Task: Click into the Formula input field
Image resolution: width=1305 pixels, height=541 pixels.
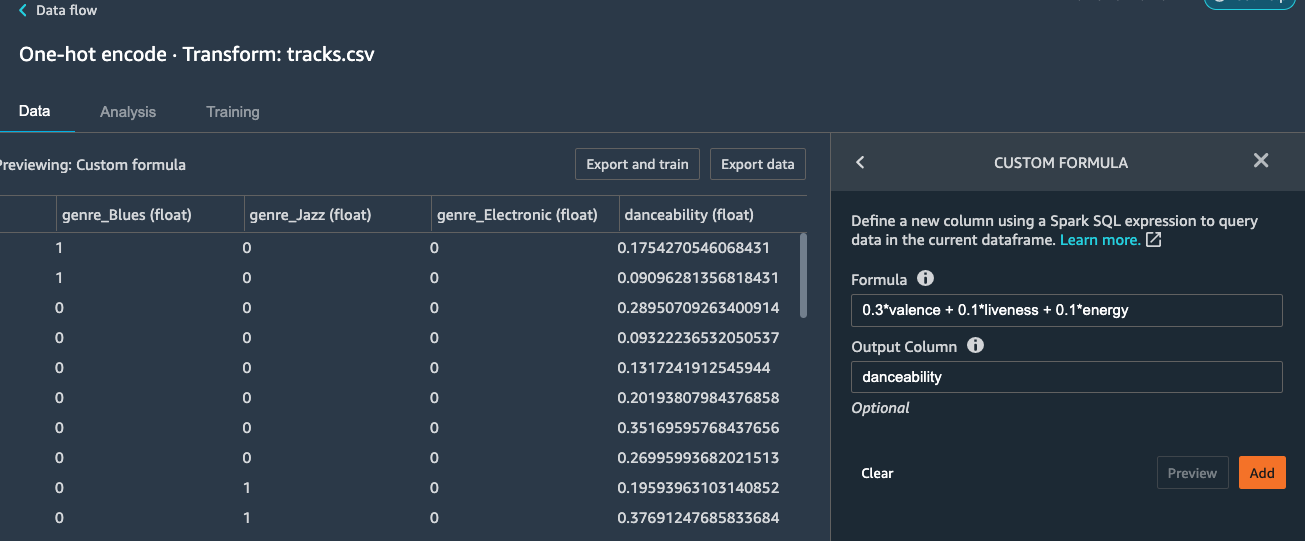Action: tap(1066, 310)
